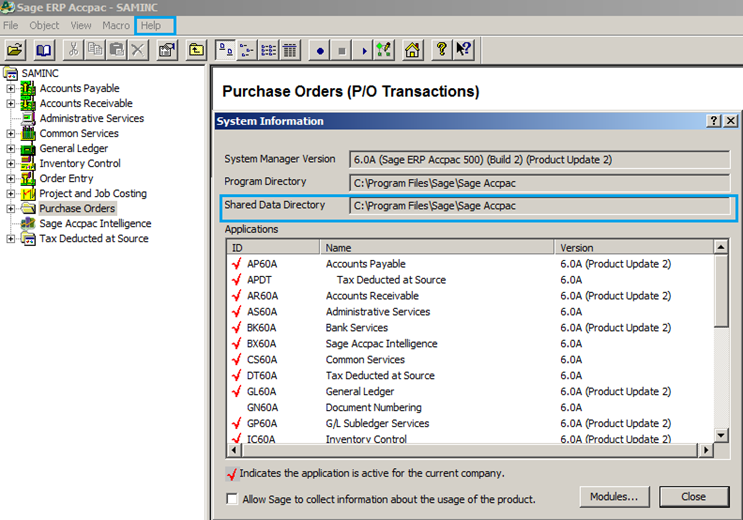Select the List view toolbar button

click(268, 49)
